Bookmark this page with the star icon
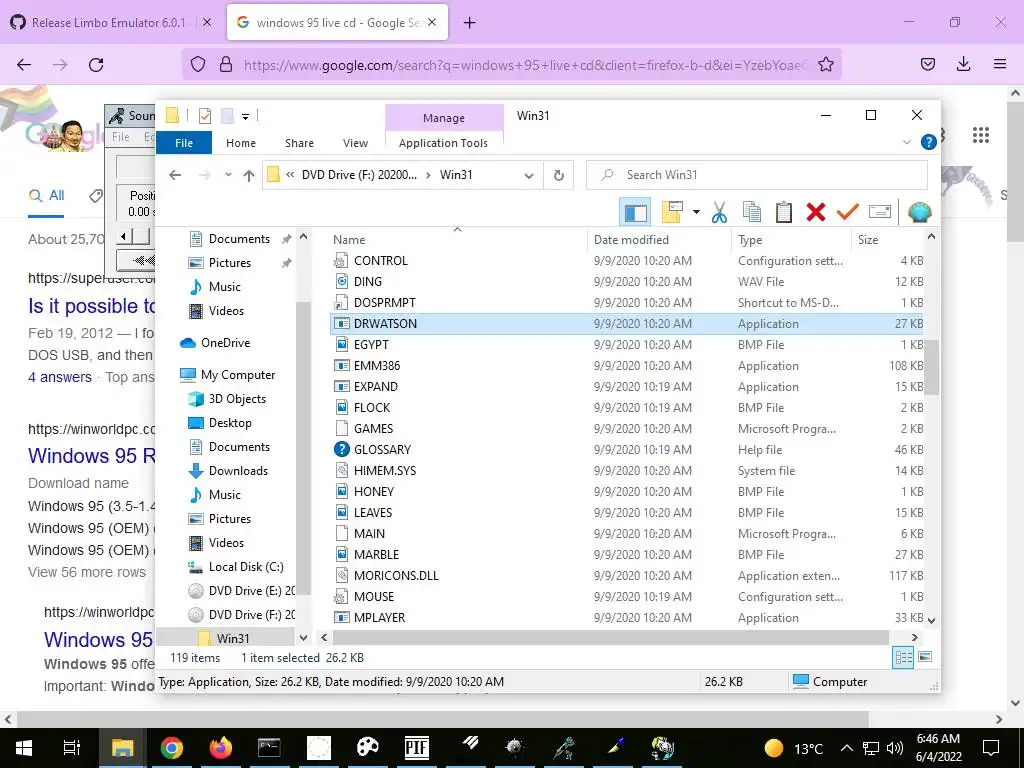 coord(825,64)
